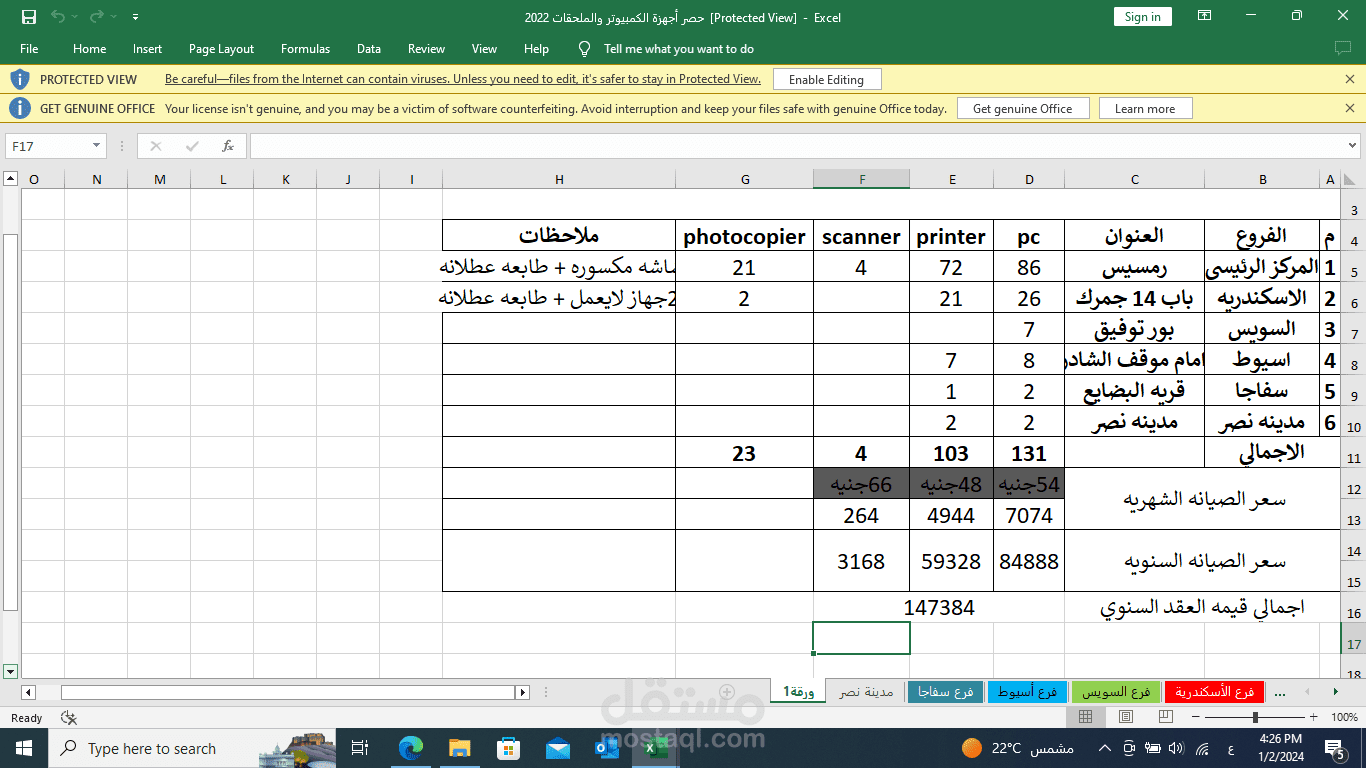This screenshot has height=768, width=1366.
Task: Select column header H
Action: click(559, 179)
